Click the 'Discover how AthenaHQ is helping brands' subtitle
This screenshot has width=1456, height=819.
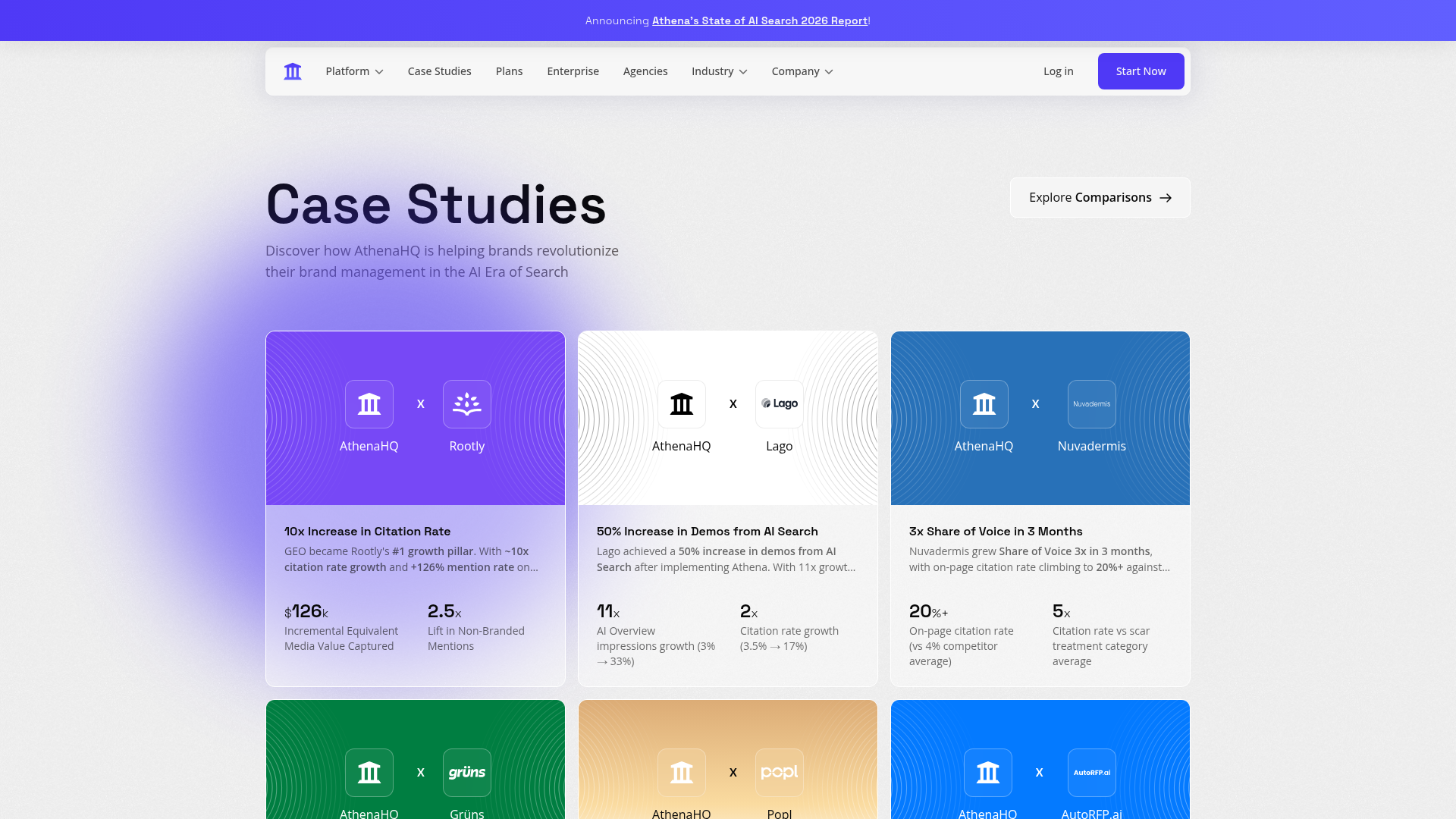click(442, 261)
